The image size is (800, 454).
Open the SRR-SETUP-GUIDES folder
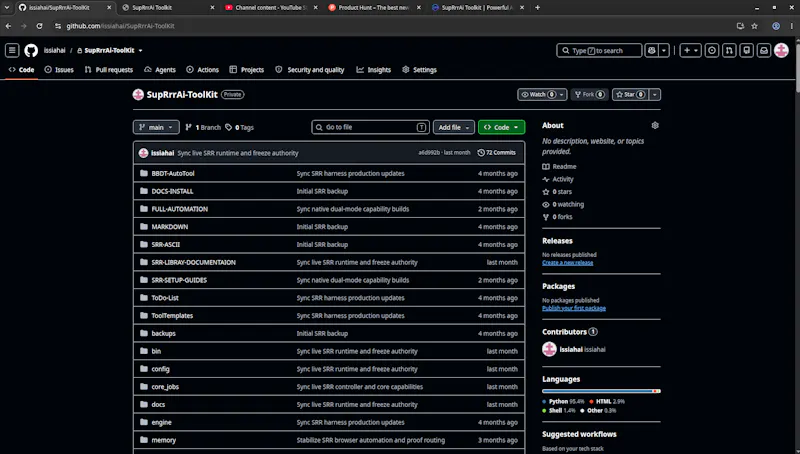[x=179, y=280]
